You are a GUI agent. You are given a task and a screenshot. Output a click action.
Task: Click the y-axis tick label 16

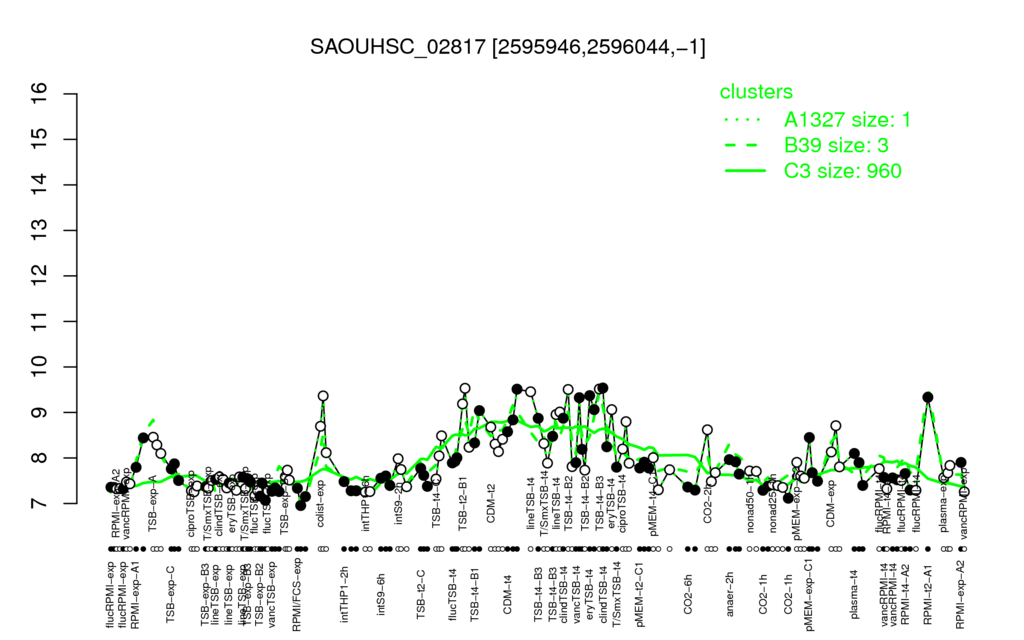pos(40,94)
